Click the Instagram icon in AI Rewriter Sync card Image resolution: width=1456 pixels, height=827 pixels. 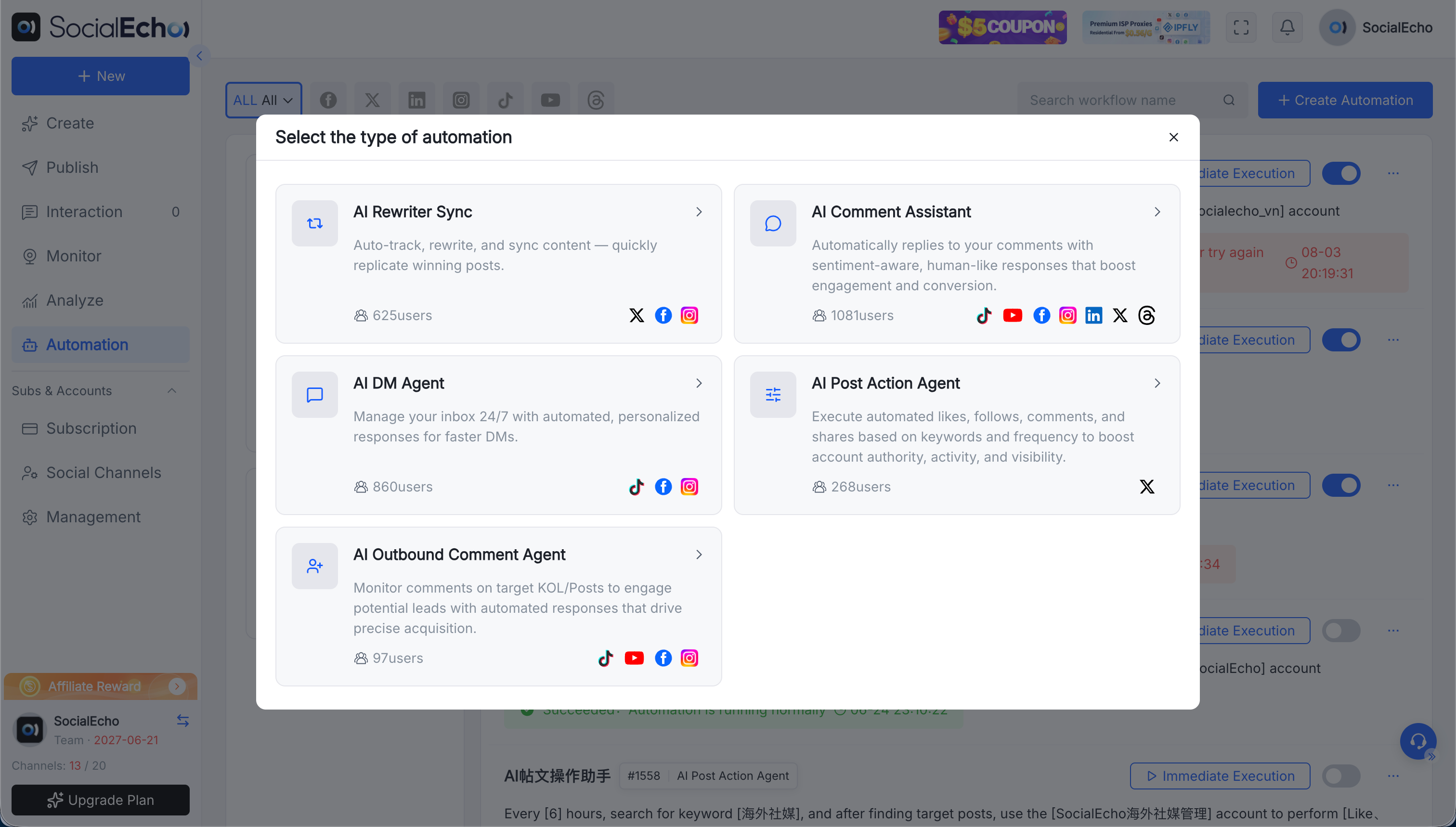coord(689,315)
